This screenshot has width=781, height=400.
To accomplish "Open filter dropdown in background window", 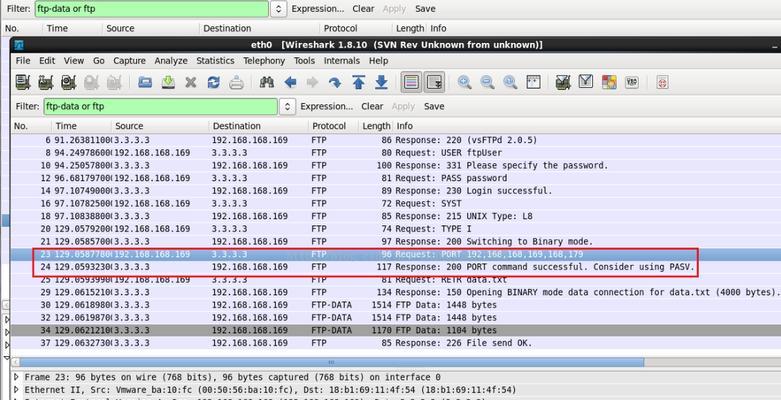I will click(x=278, y=9).
